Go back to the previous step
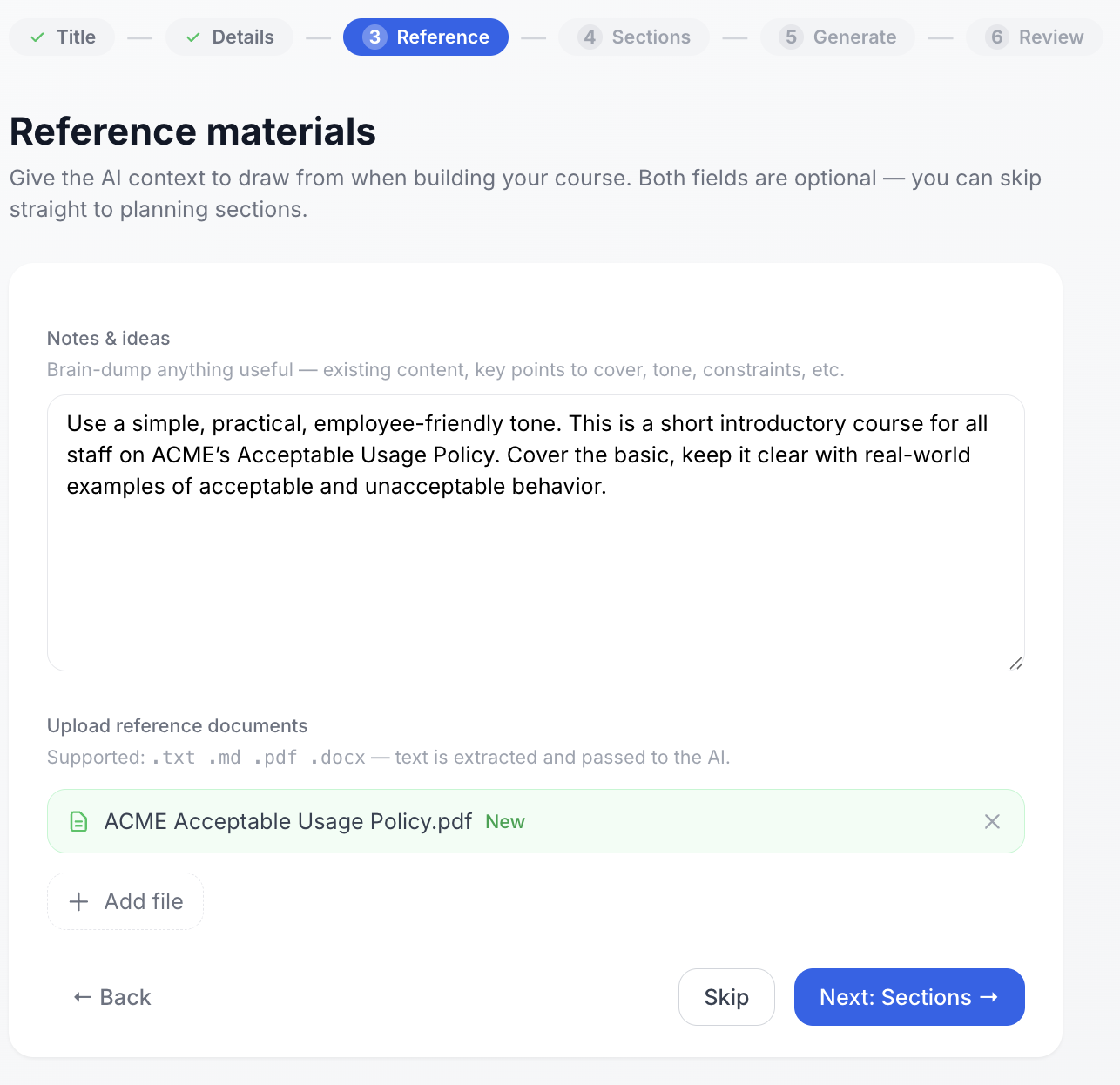The width and height of the screenshot is (1120, 1085). click(112, 997)
